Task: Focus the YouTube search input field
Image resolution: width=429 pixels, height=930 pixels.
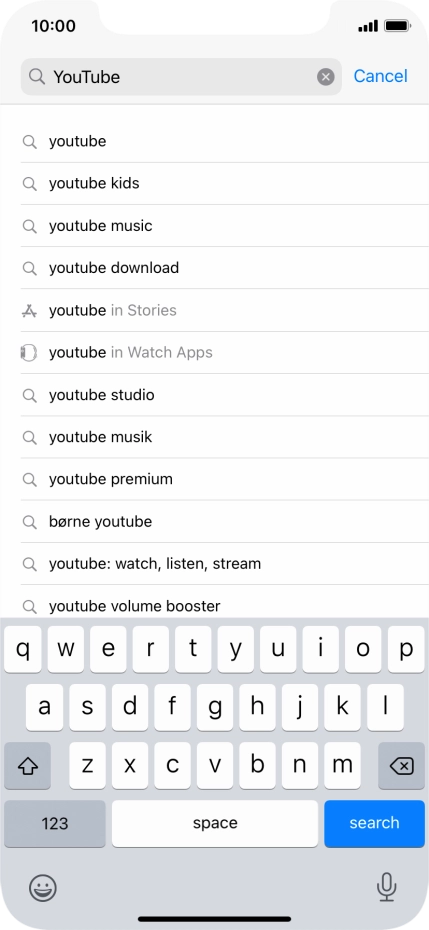Action: click(181, 77)
